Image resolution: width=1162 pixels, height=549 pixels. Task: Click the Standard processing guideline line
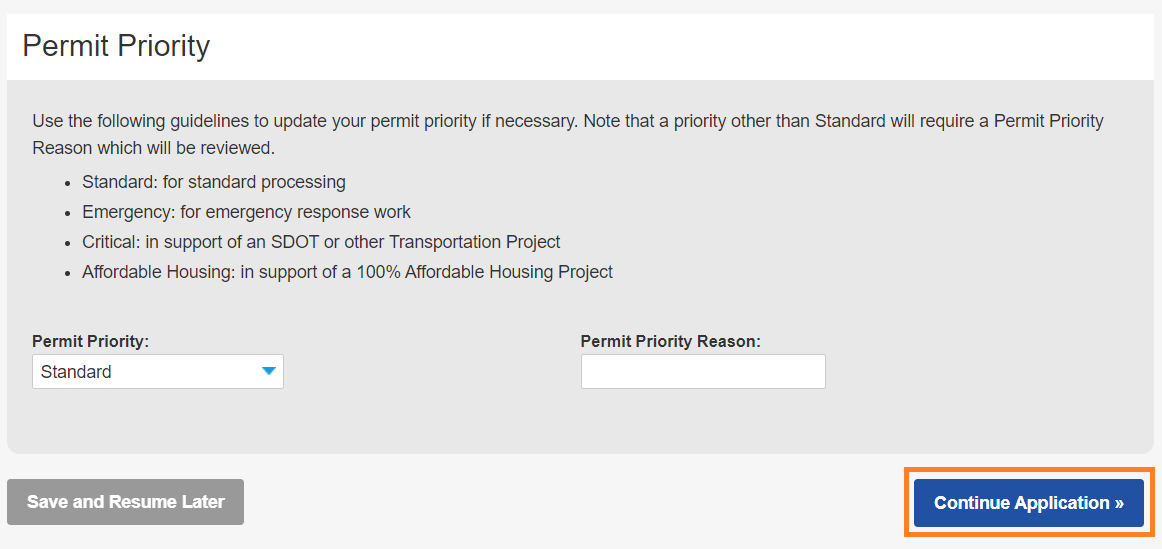[214, 182]
